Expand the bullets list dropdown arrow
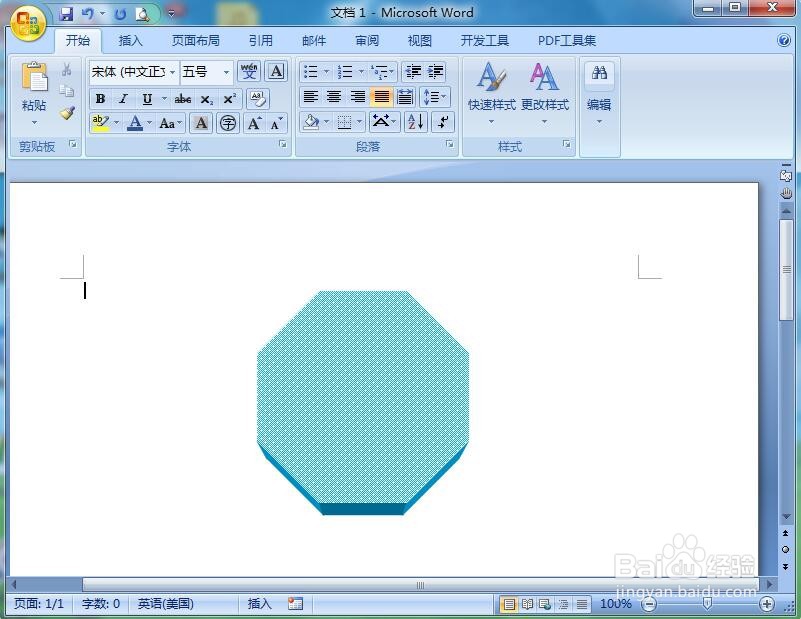Screen dimensions: 801x619 tap(326, 72)
